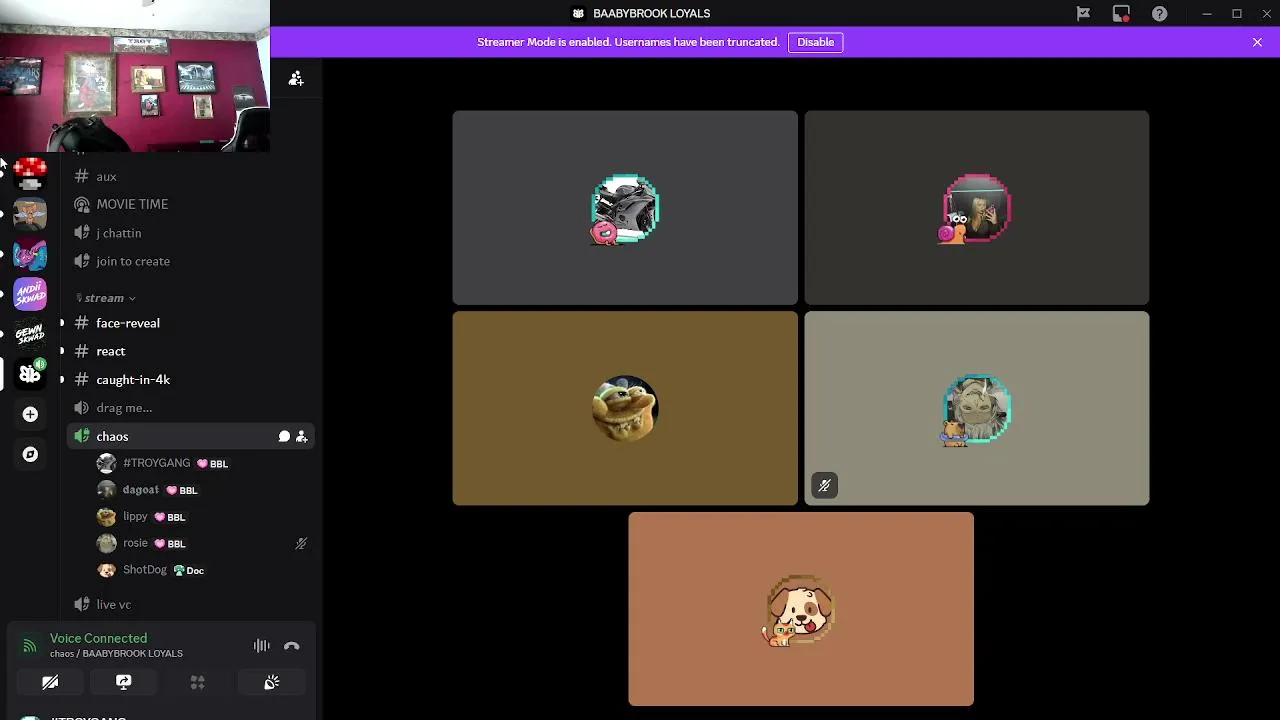The width and height of the screenshot is (1280, 720).
Task: Open the help question mark icon
Action: (x=1159, y=14)
